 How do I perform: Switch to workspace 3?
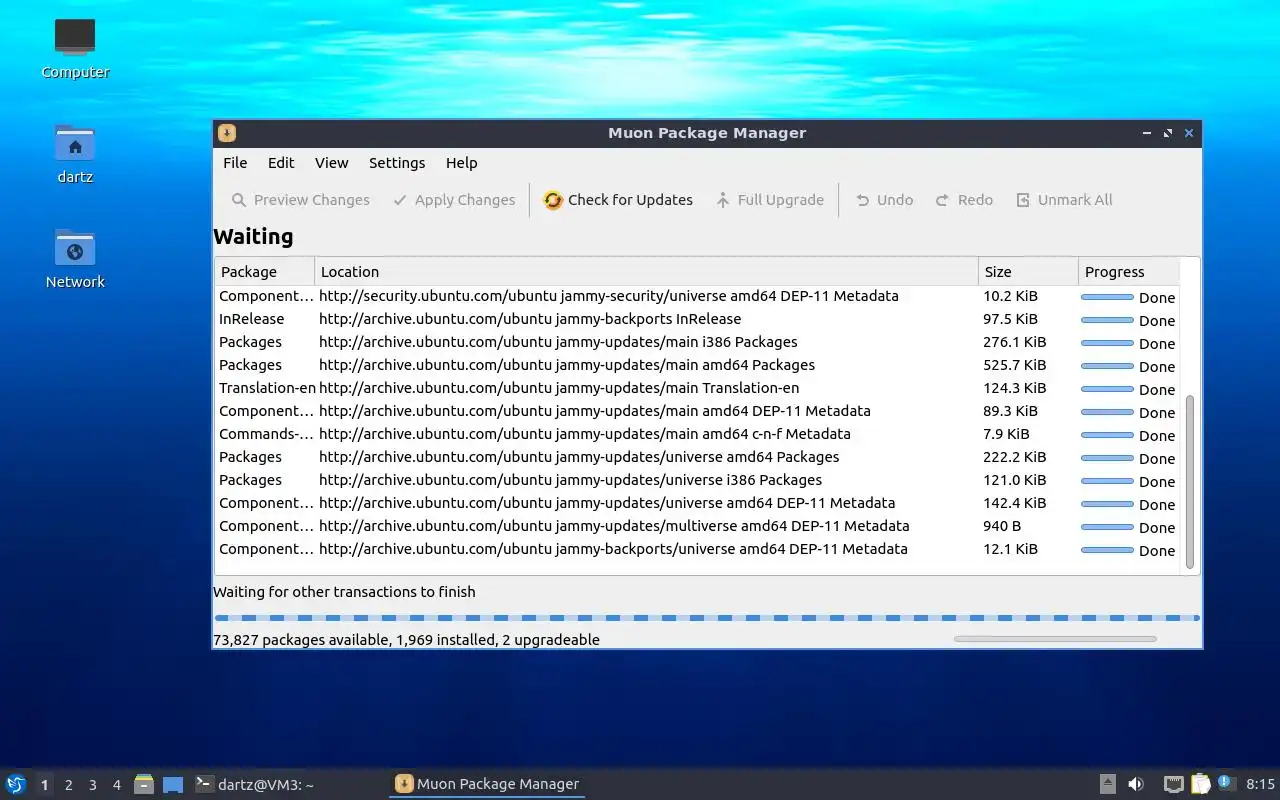(x=92, y=785)
